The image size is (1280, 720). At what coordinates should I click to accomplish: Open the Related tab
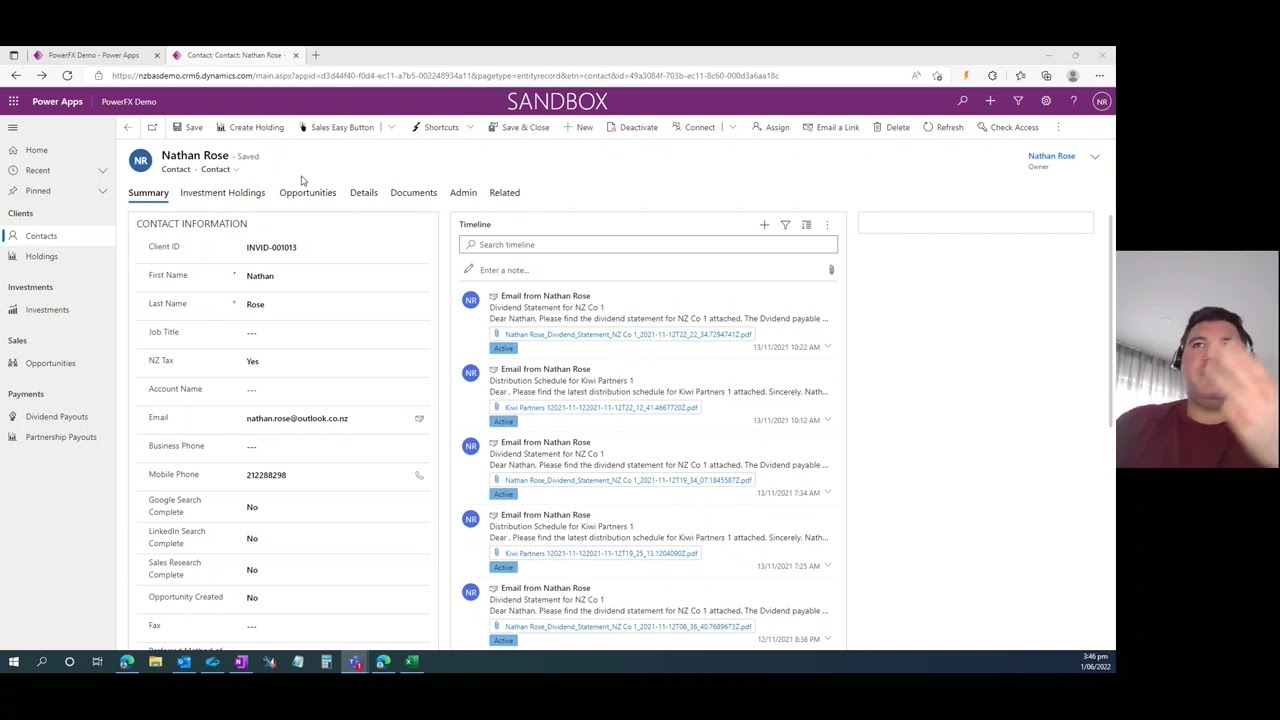click(504, 193)
